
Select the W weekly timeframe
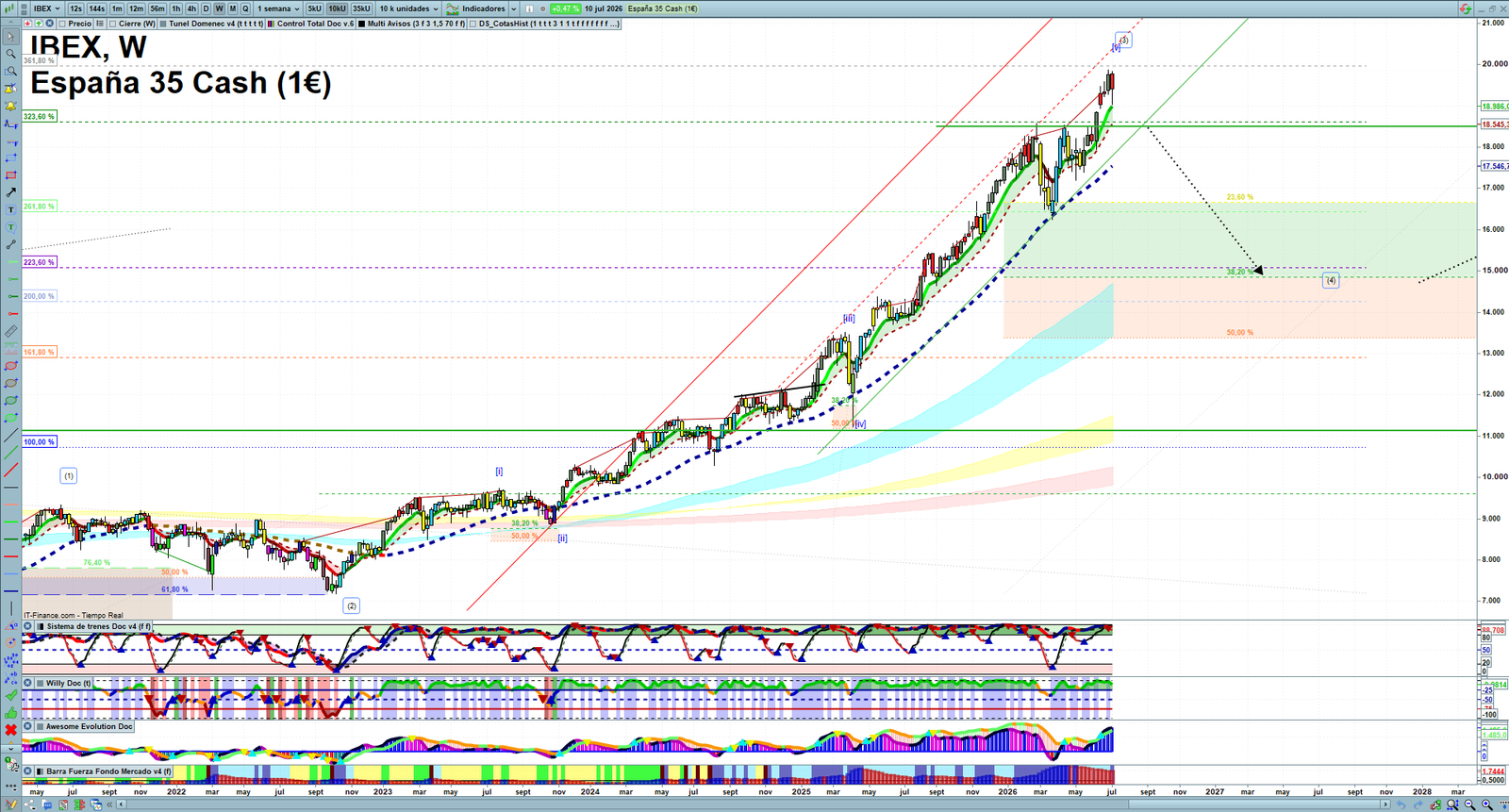click(x=219, y=8)
